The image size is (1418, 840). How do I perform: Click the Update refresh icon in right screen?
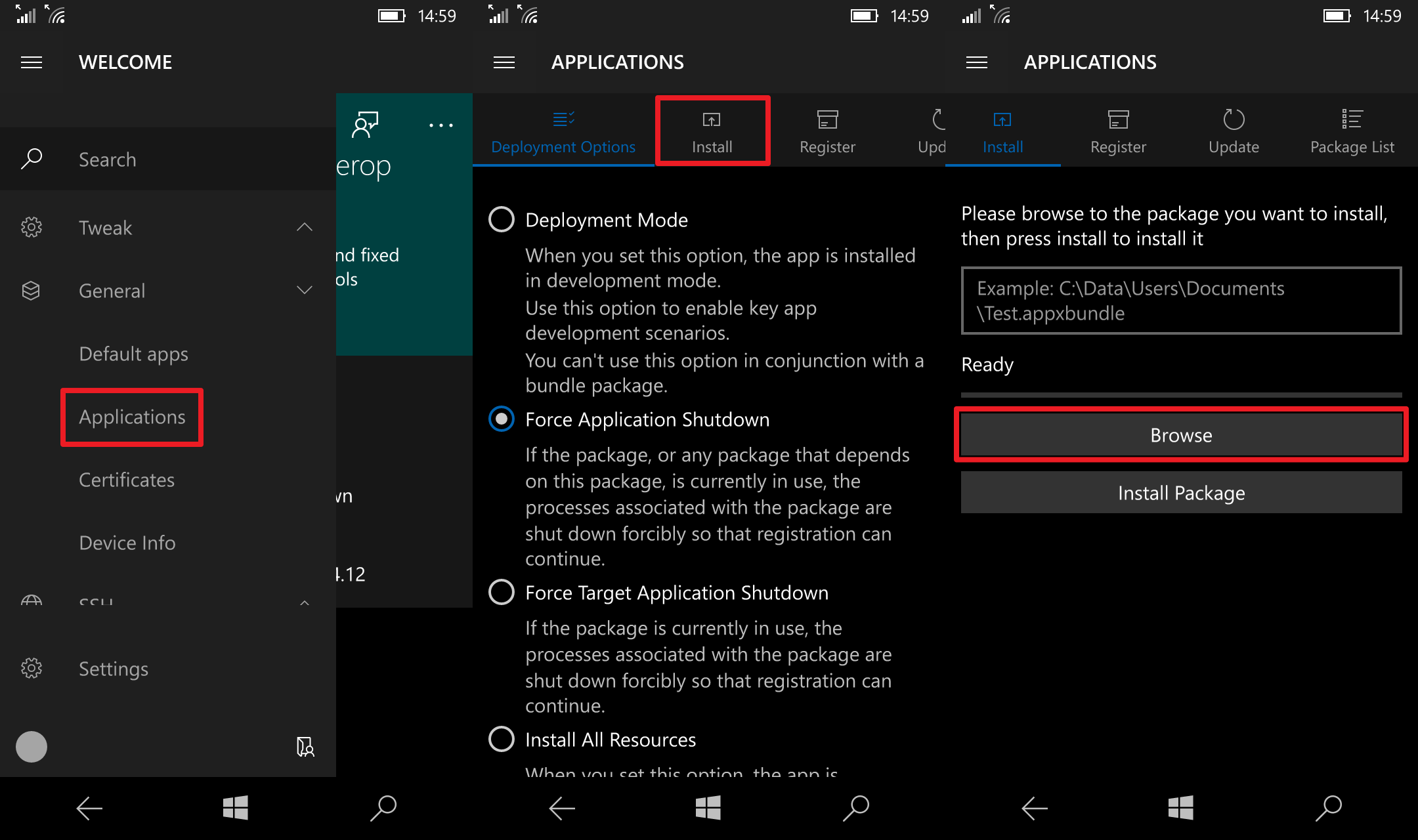pyautogui.click(x=1234, y=119)
